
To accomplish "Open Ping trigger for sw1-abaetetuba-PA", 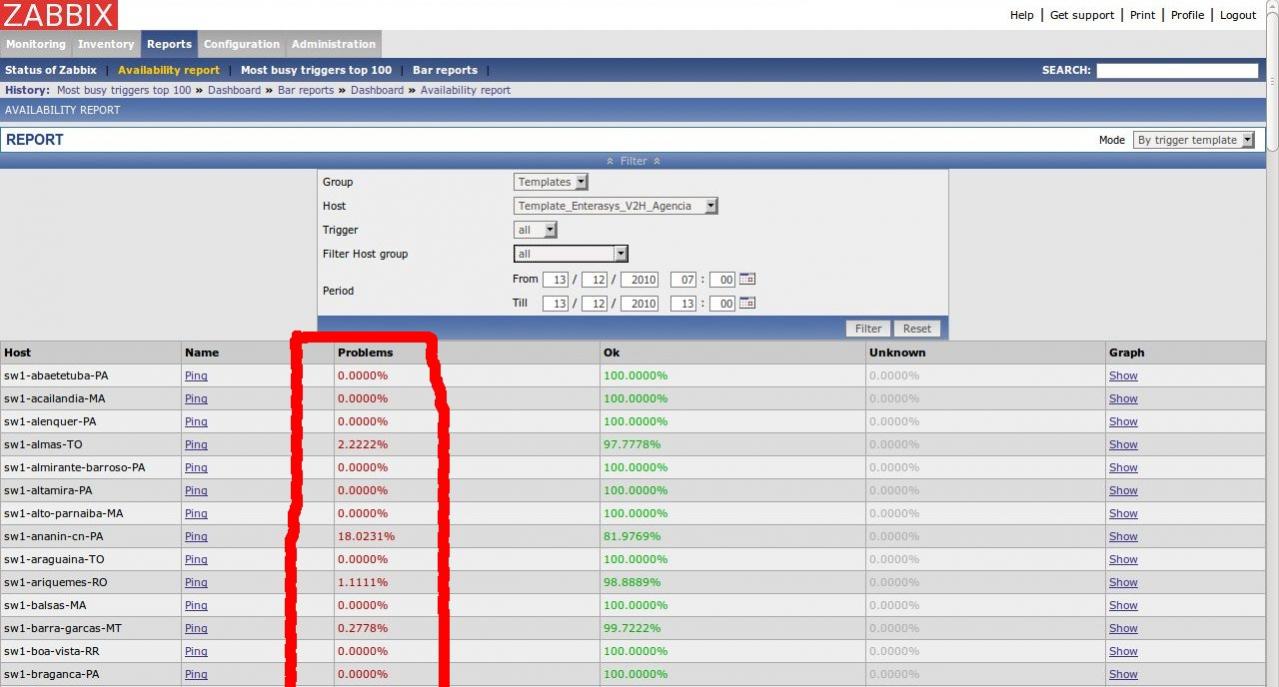I will point(196,376).
